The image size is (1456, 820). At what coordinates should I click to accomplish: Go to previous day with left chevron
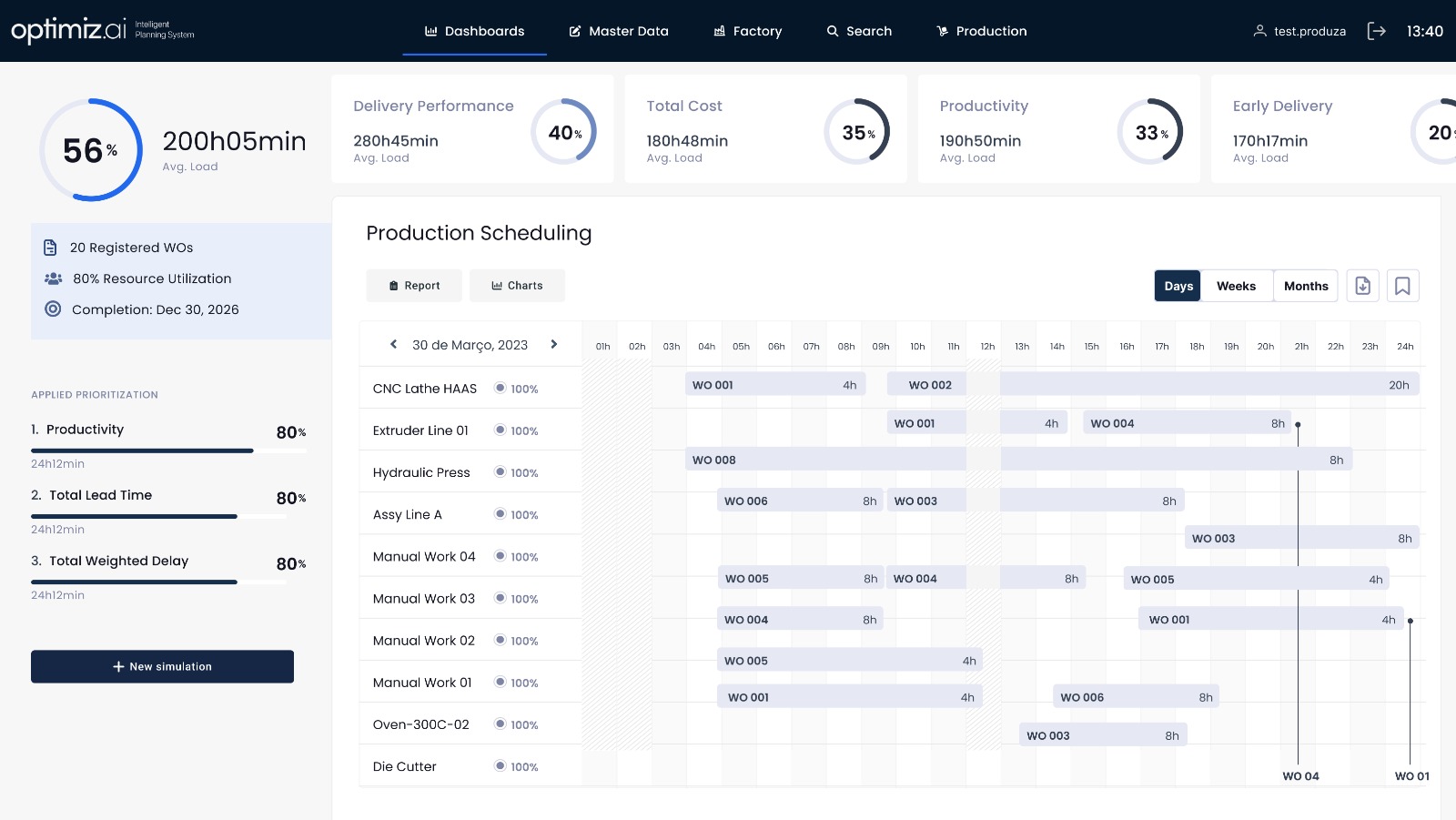pos(393,344)
